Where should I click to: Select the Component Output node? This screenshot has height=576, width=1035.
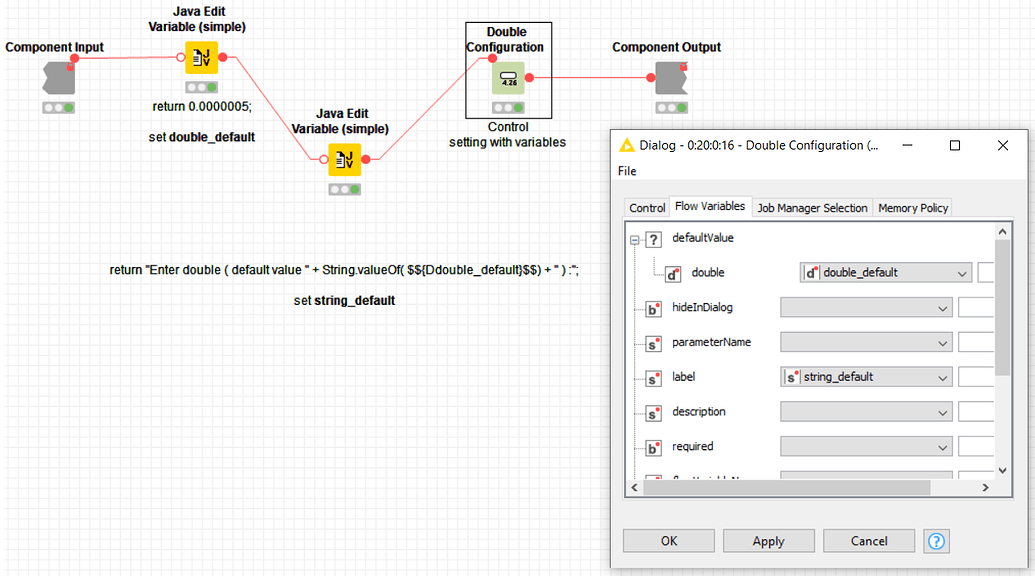670,75
